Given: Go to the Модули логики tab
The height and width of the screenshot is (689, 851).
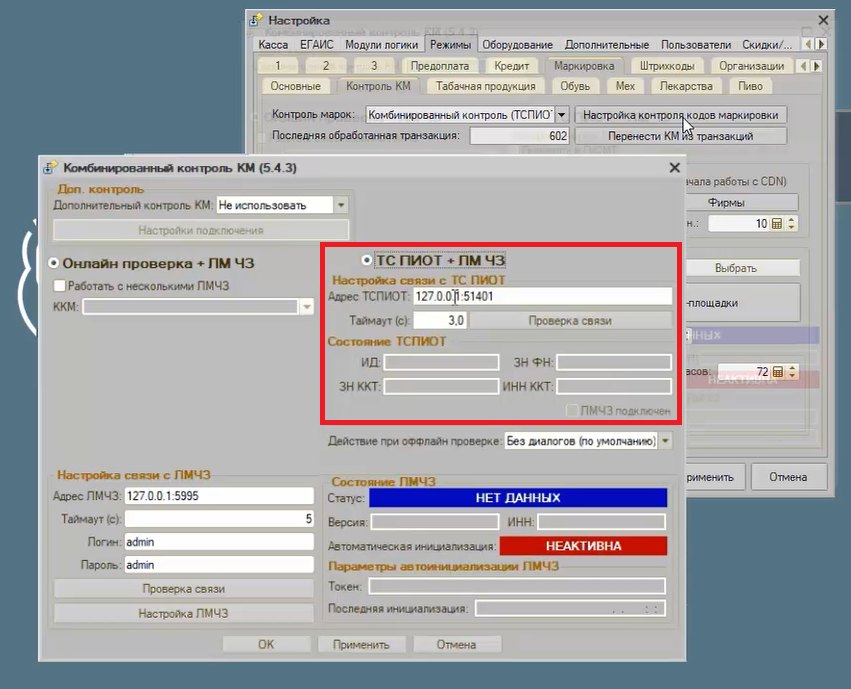Looking at the screenshot, I should [382, 44].
